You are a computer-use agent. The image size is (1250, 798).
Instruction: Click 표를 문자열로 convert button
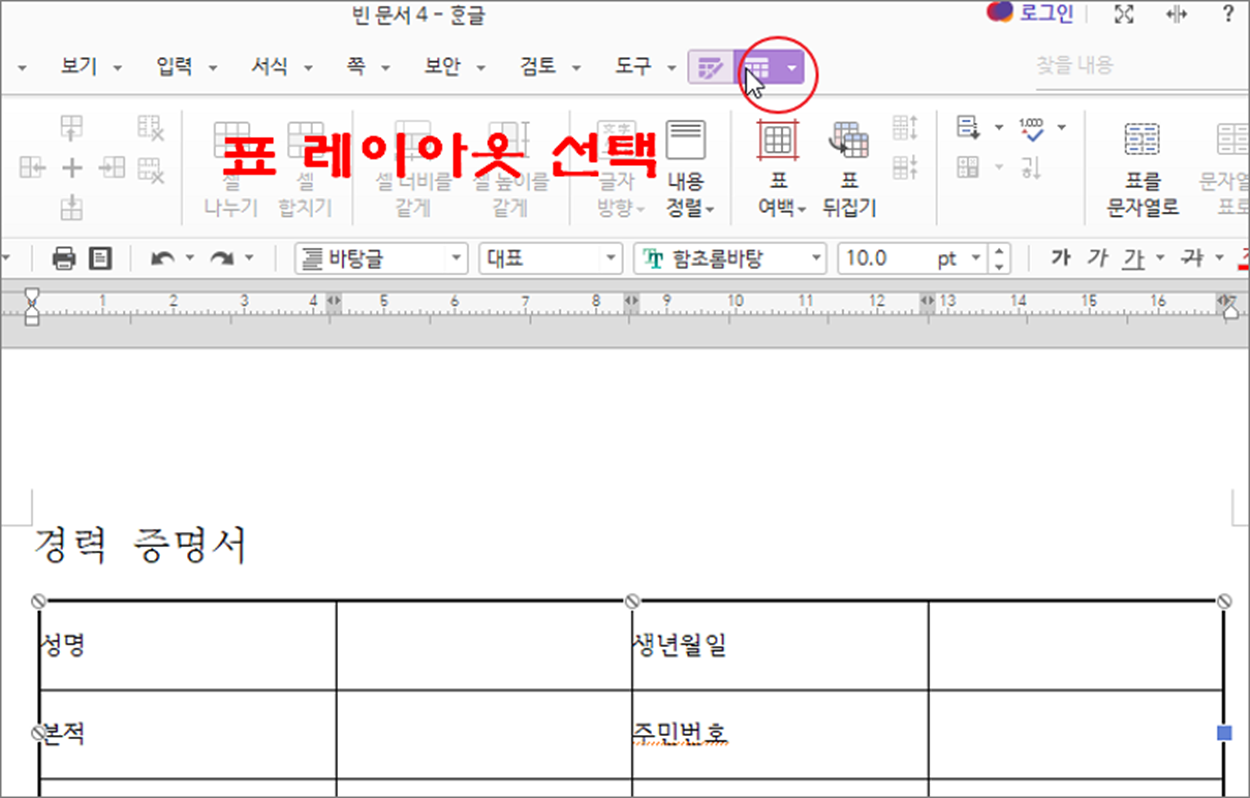1142,168
